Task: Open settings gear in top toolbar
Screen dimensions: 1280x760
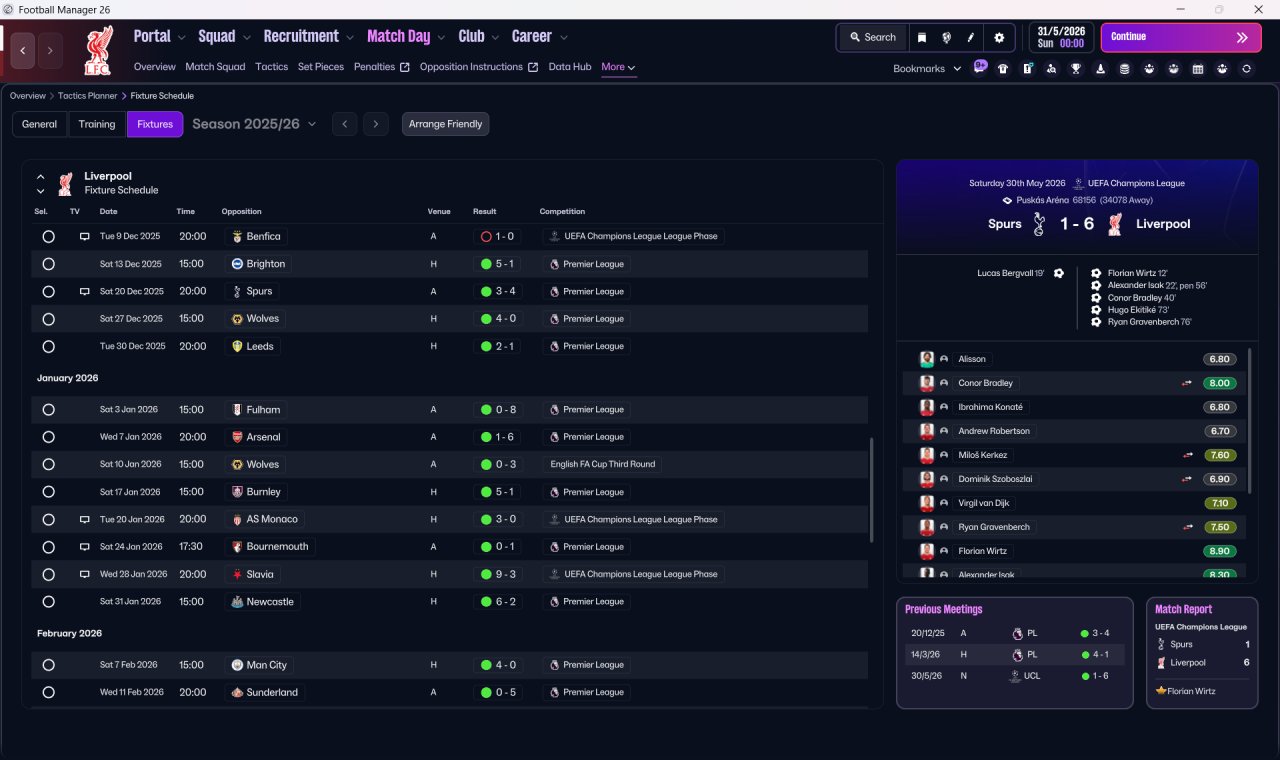Action: (998, 37)
